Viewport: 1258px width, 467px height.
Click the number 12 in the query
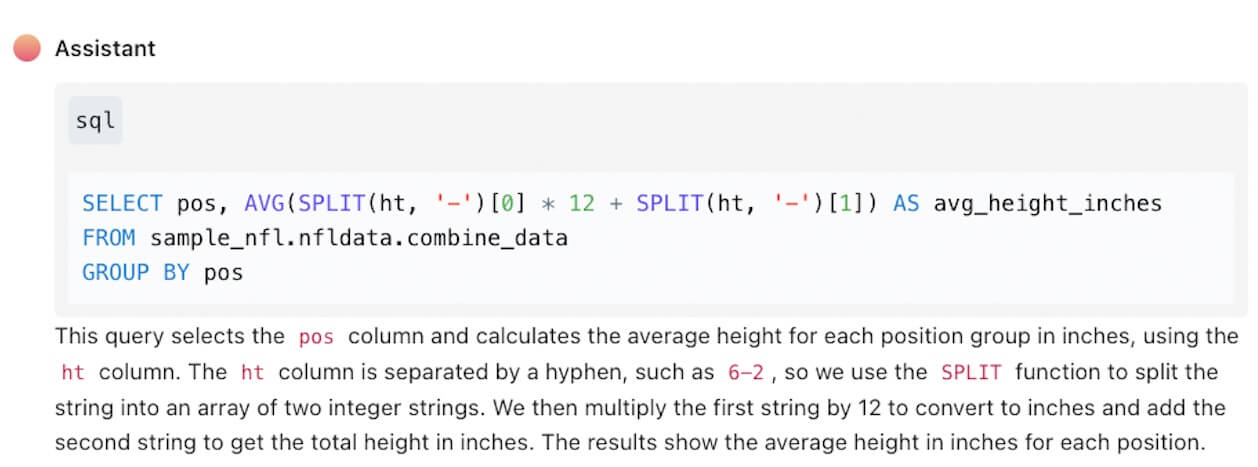582,204
